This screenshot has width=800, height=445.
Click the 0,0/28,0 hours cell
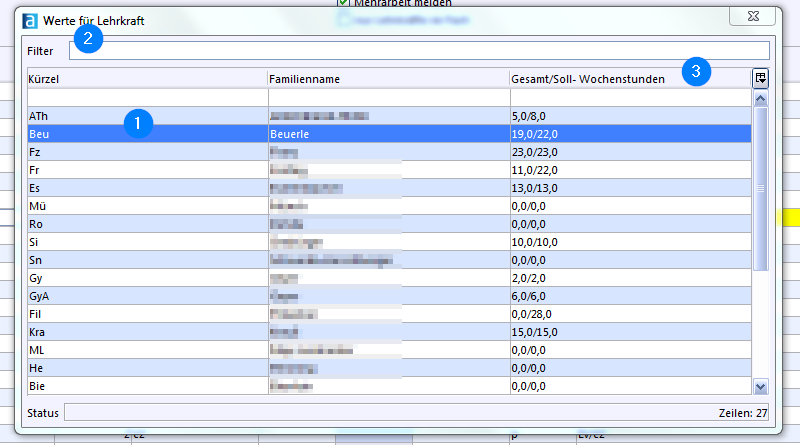click(x=631, y=314)
